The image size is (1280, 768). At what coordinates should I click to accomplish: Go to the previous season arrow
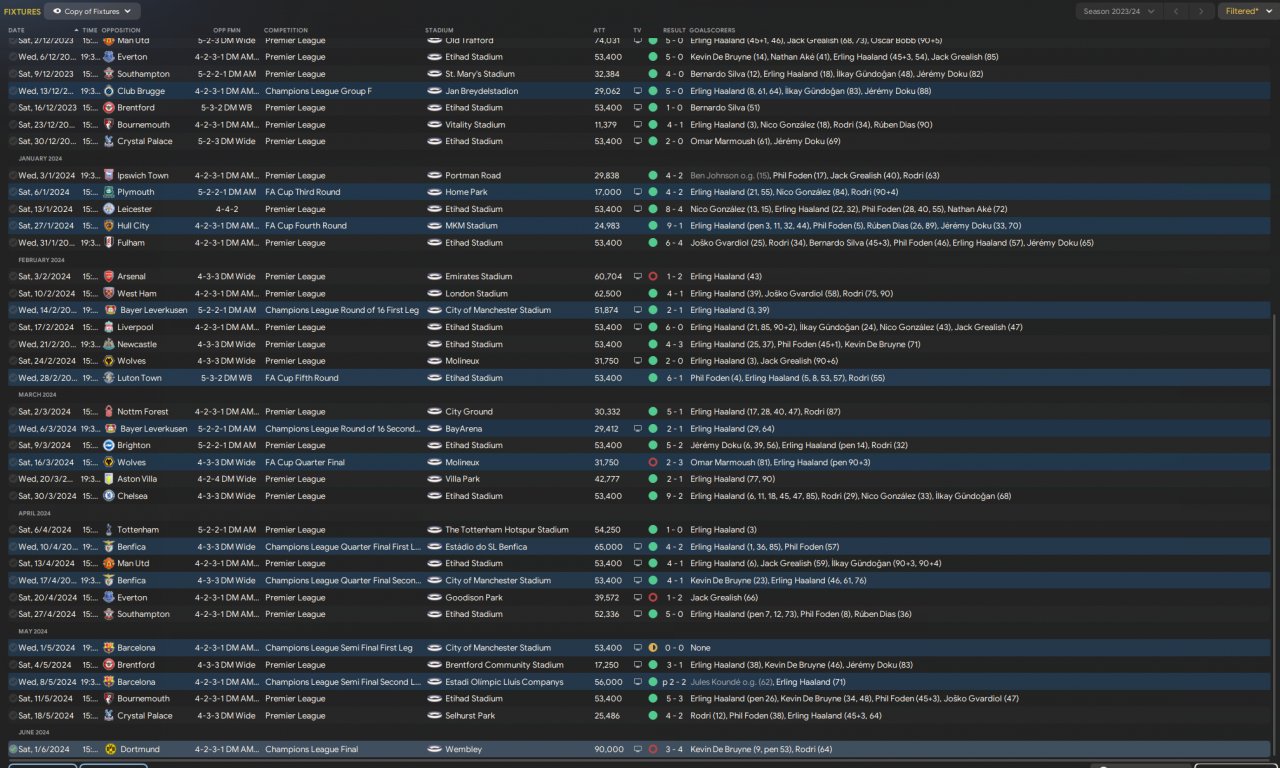coord(1176,11)
